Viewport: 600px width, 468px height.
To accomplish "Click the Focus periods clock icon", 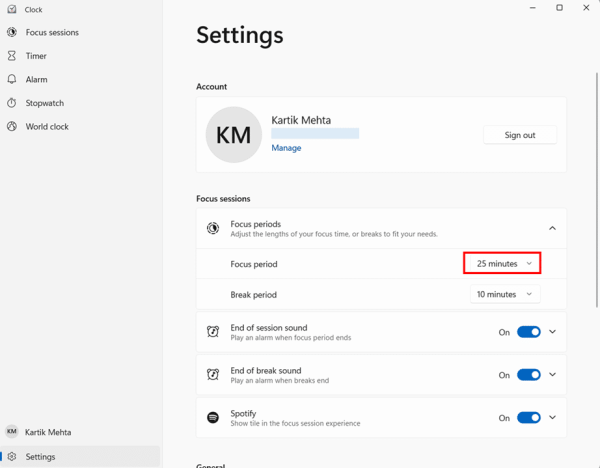I will (213, 228).
